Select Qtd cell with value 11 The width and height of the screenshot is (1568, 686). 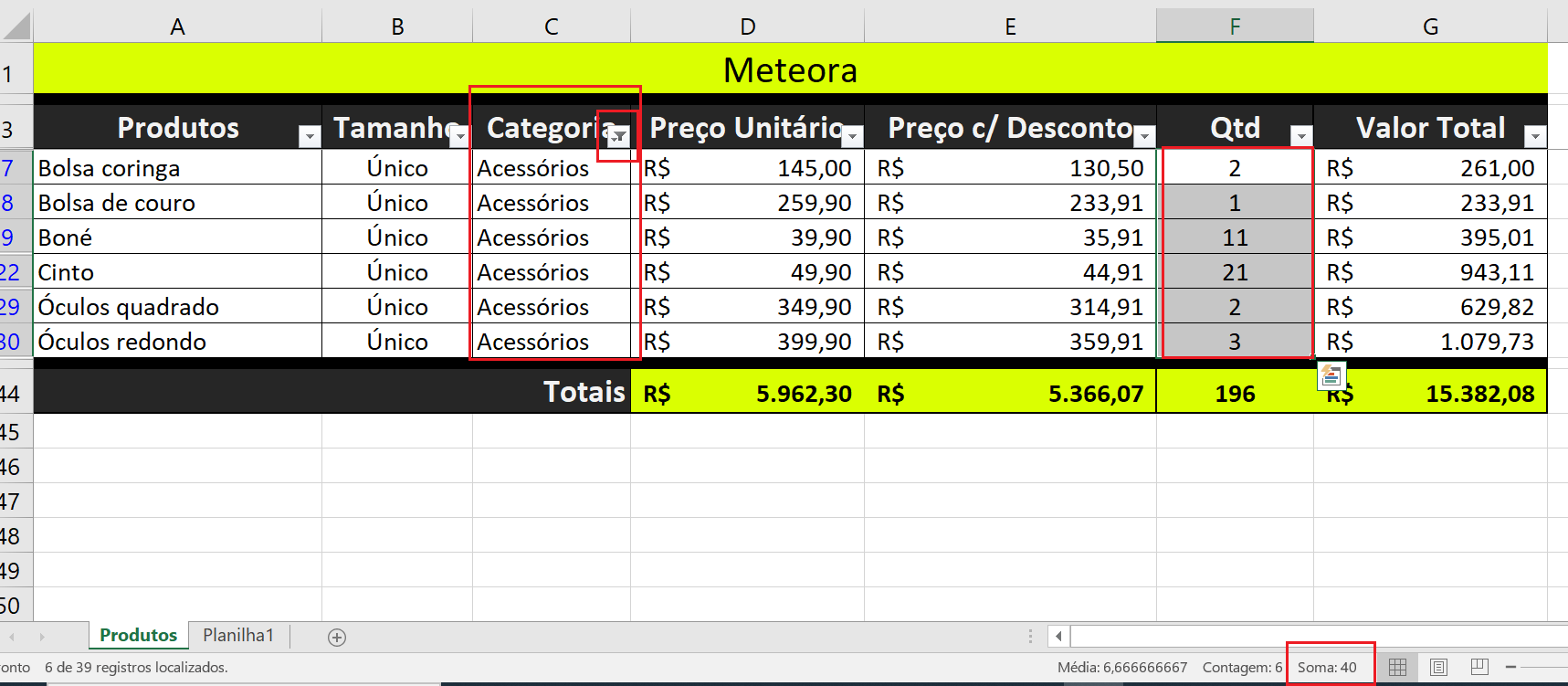1235,237
